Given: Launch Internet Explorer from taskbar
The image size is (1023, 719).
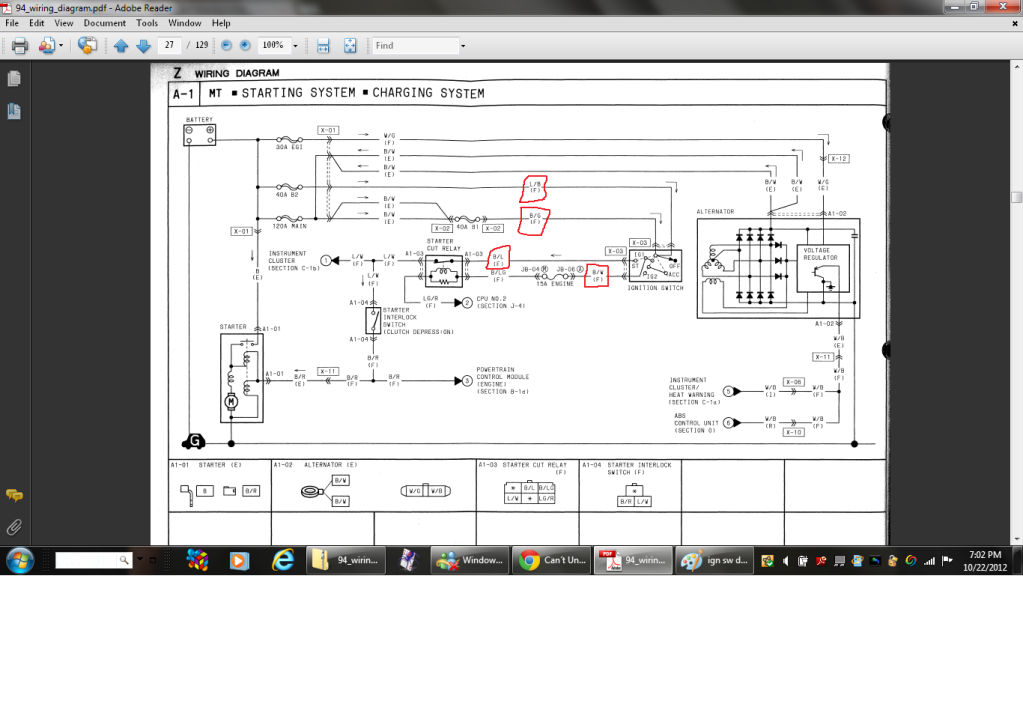Looking at the screenshot, I should [282, 560].
